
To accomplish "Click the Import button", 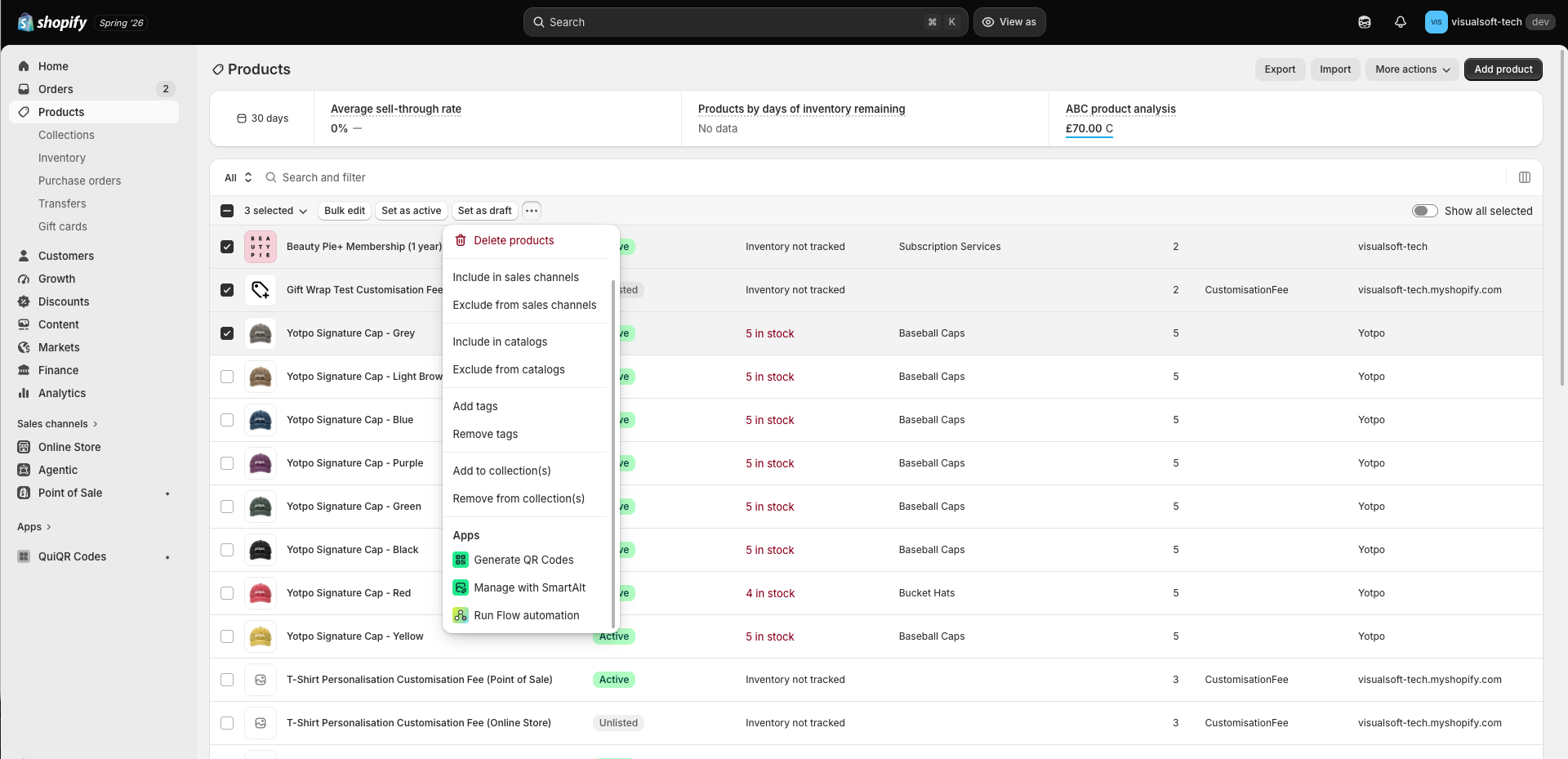I will click(1335, 69).
